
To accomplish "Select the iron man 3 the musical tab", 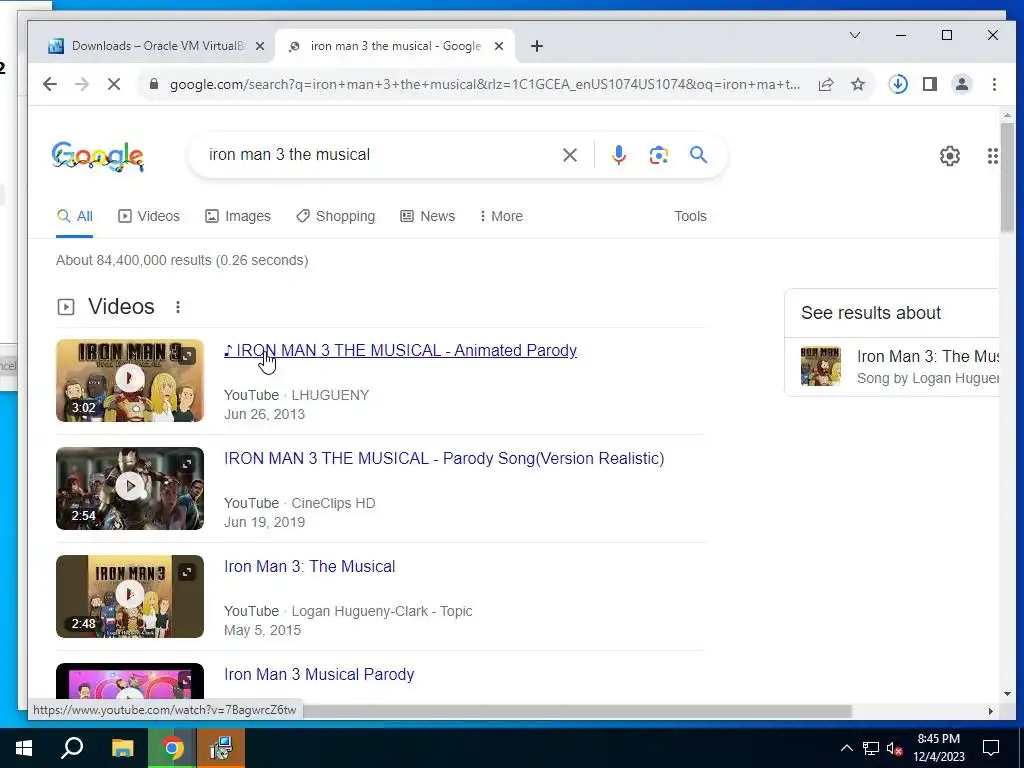I will point(395,46).
